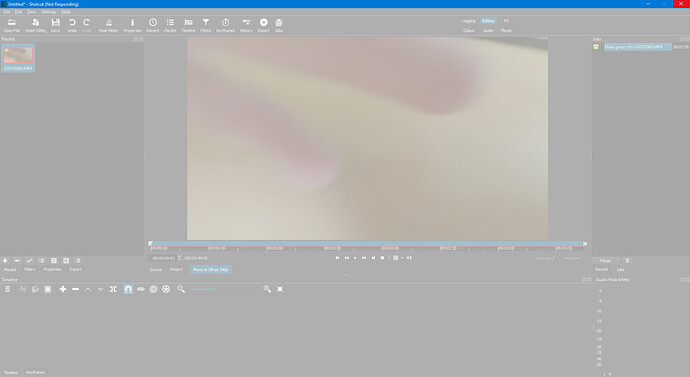This screenshot has height=377, width=690.
Task: Toggle scrub while dragging
Action: [x=141, y=289]
